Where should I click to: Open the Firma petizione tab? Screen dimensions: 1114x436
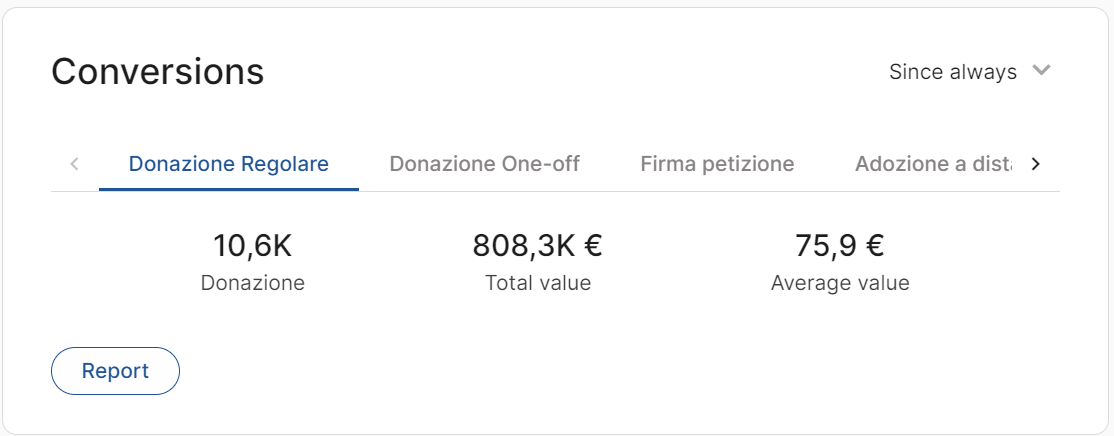tap(717, 164)
